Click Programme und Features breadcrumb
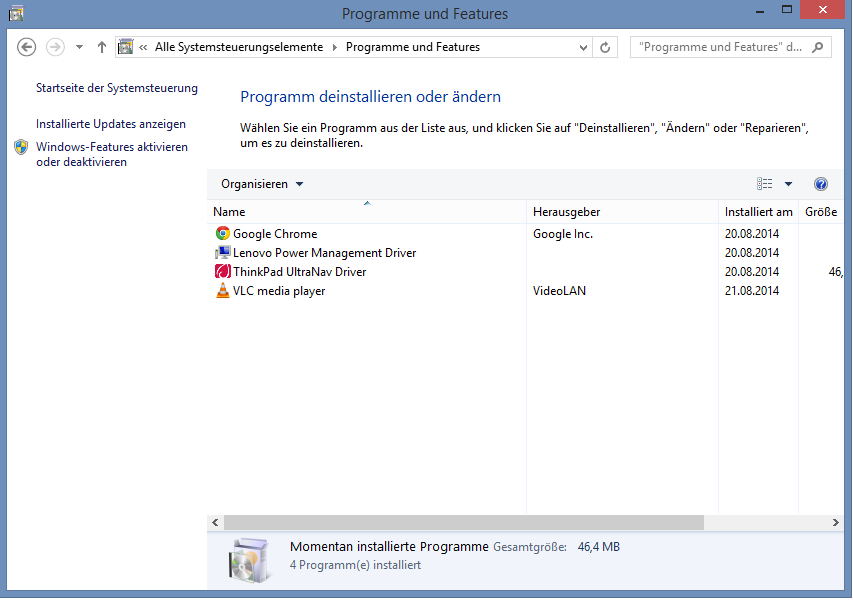 (x=413, y=47)
